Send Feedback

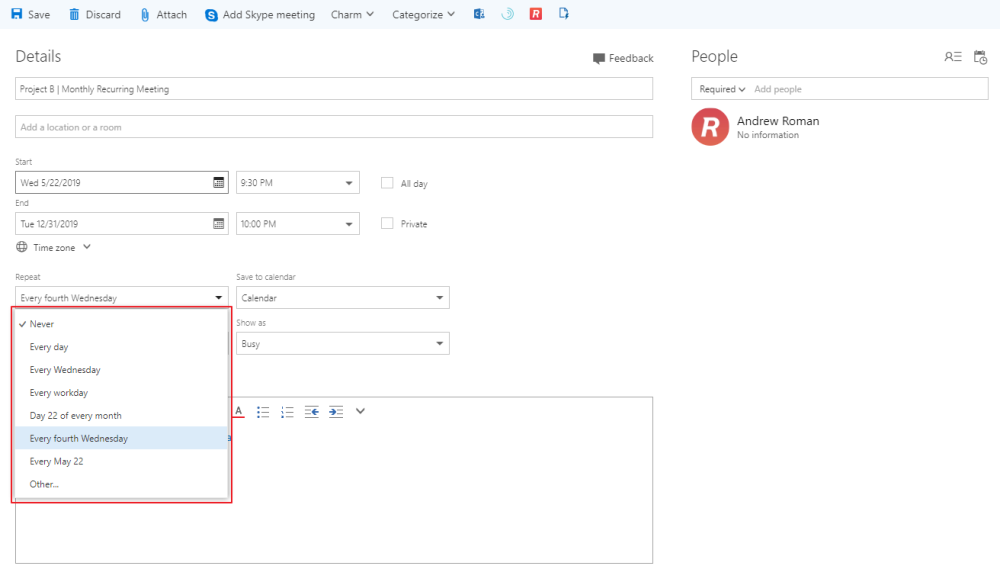click(623, 58)
